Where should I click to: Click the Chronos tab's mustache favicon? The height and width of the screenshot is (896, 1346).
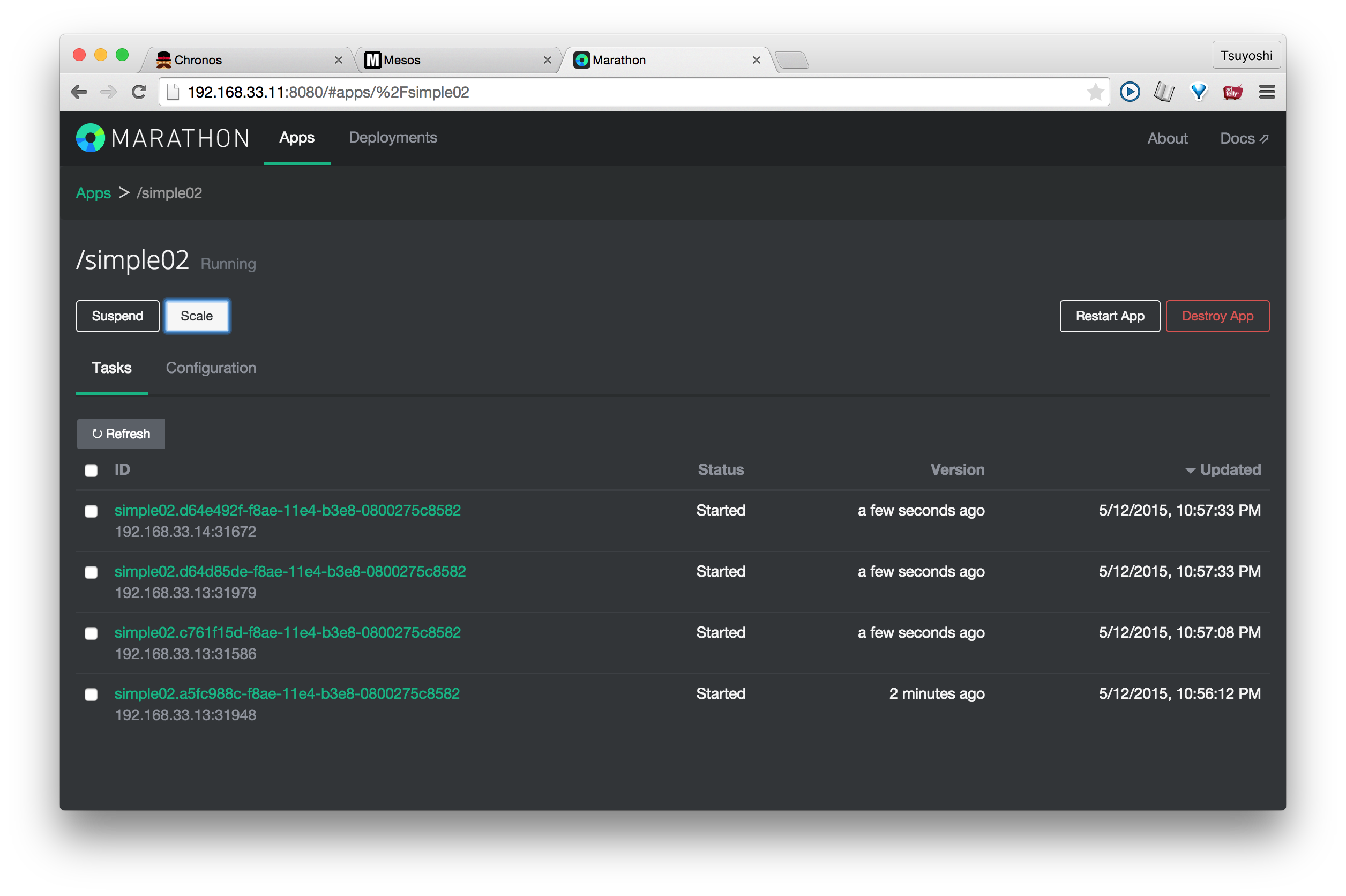164,59
